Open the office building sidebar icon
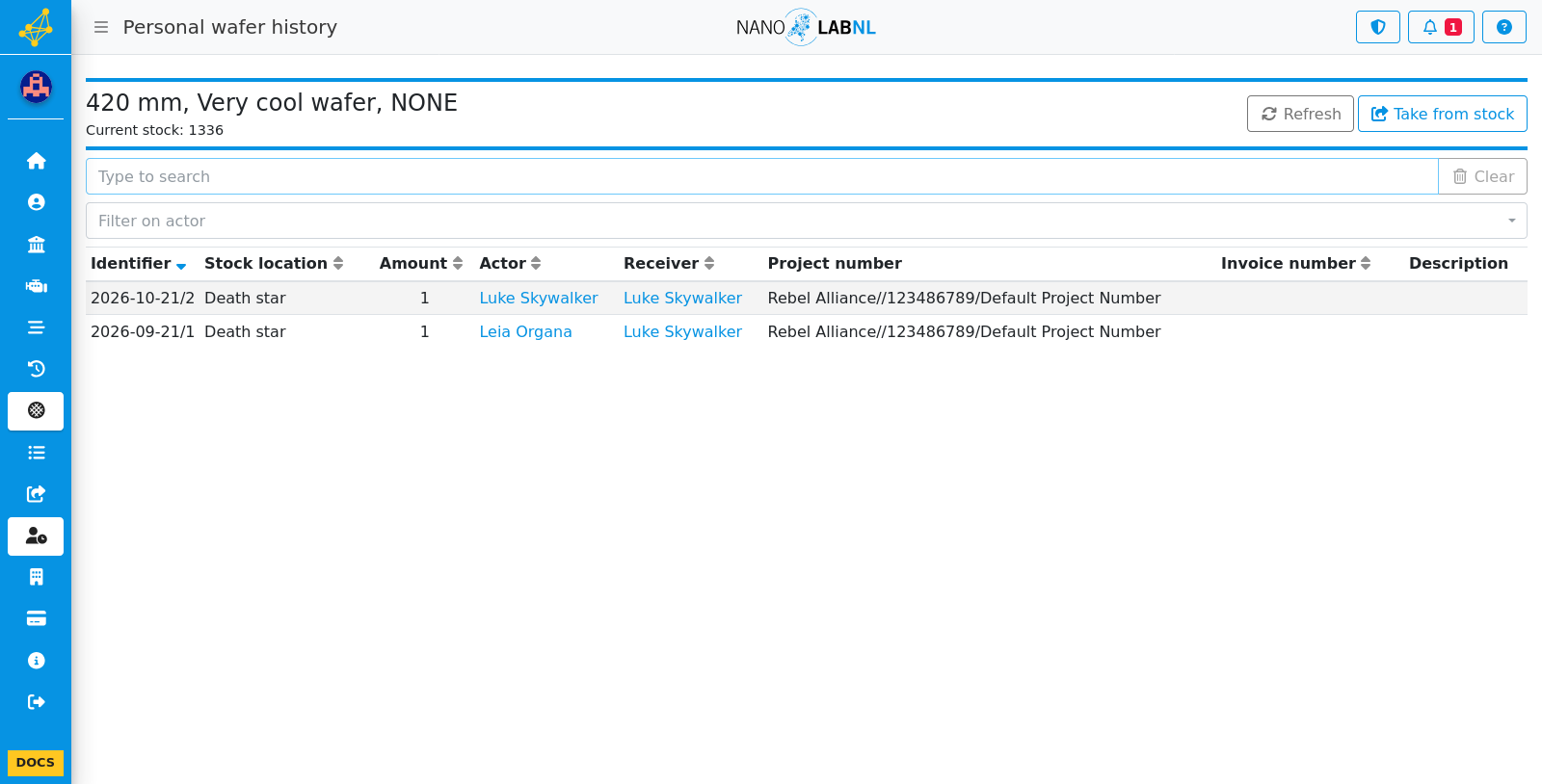Image resolution: width=1542 pixels, height=784 pixels. coord(36,577)
